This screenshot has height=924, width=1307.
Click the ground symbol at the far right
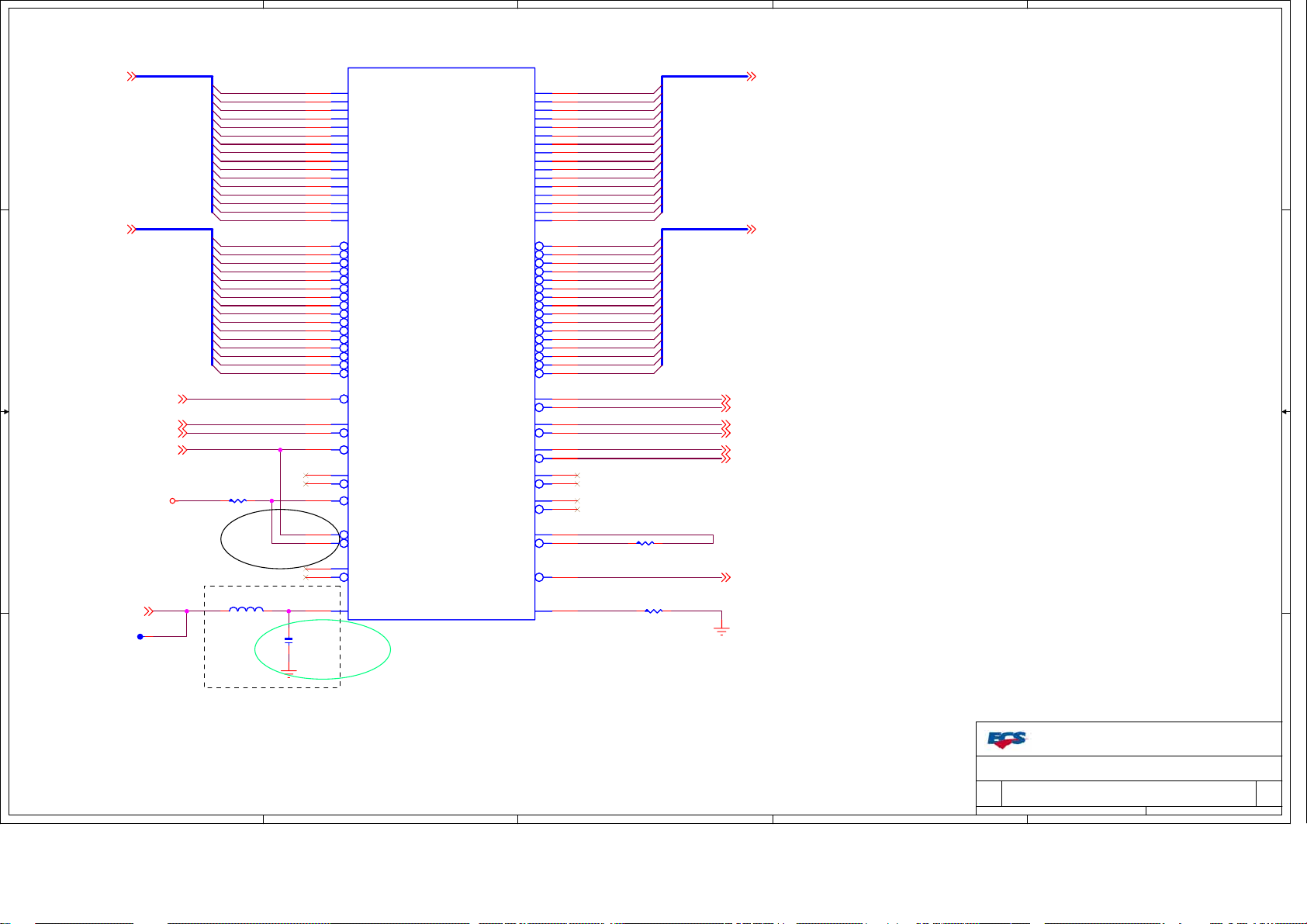(722, 632)
